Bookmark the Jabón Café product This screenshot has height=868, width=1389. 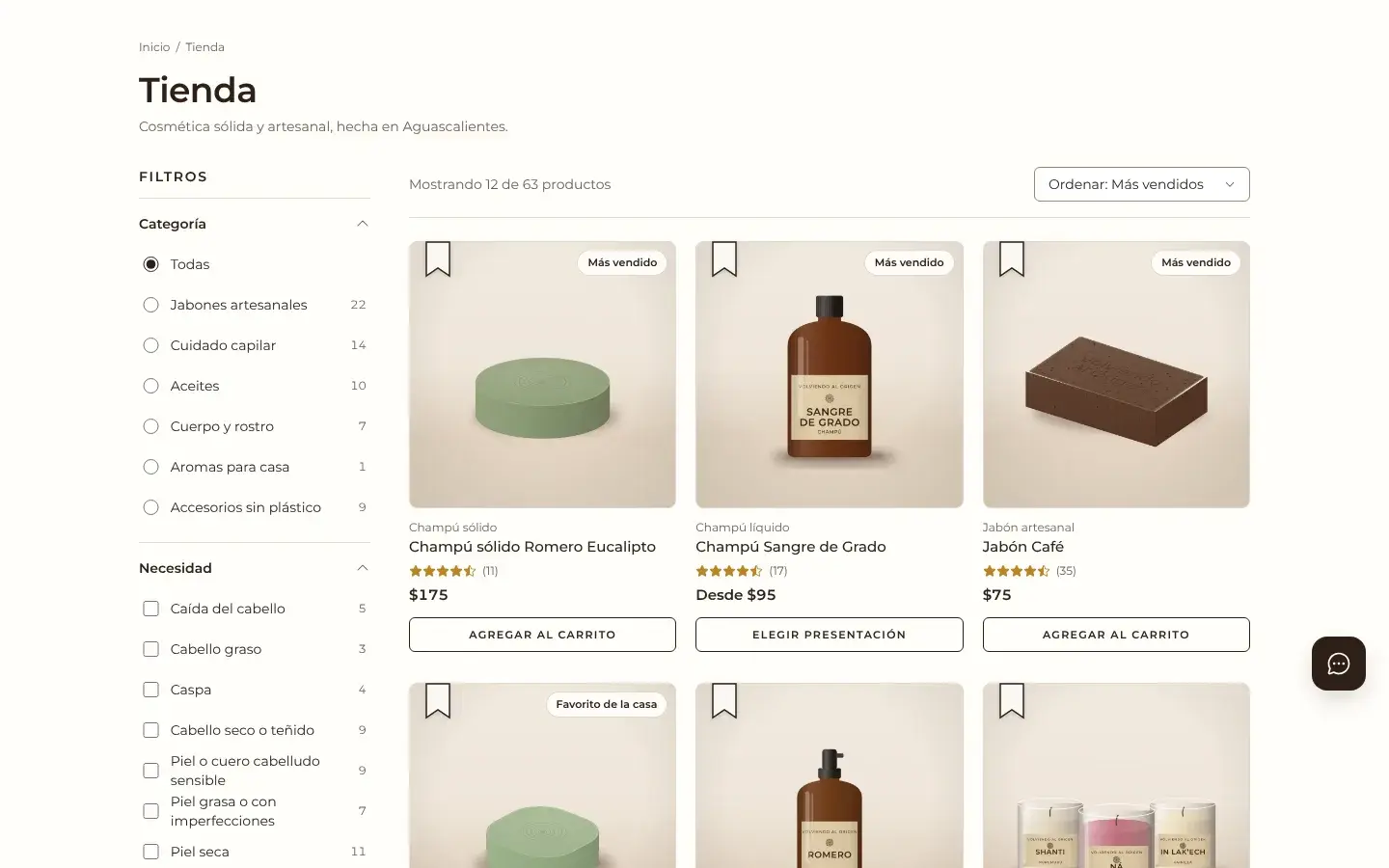[x=1012, y=258]
